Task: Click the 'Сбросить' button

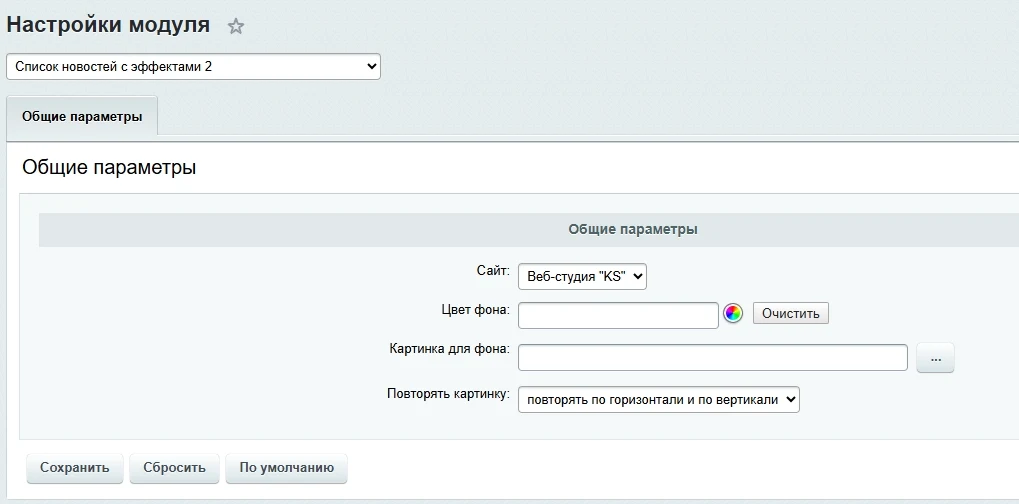Action: [x=174, y=468]
